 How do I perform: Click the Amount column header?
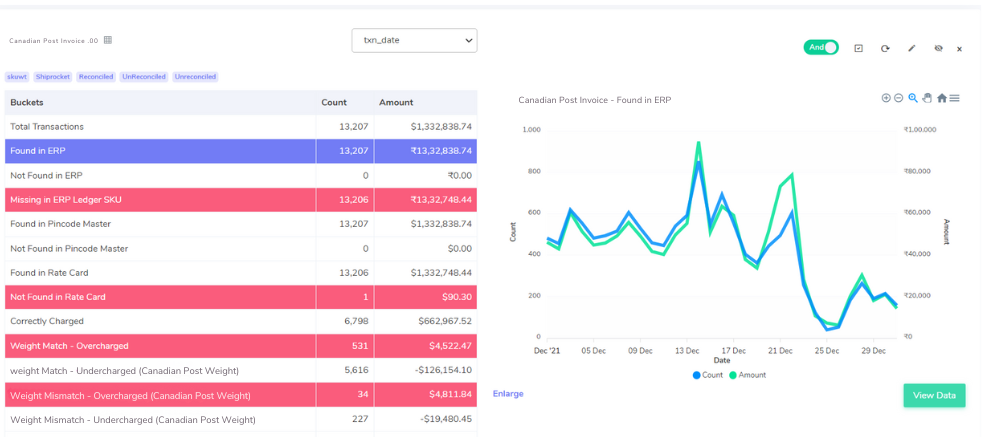click(425, 102)
